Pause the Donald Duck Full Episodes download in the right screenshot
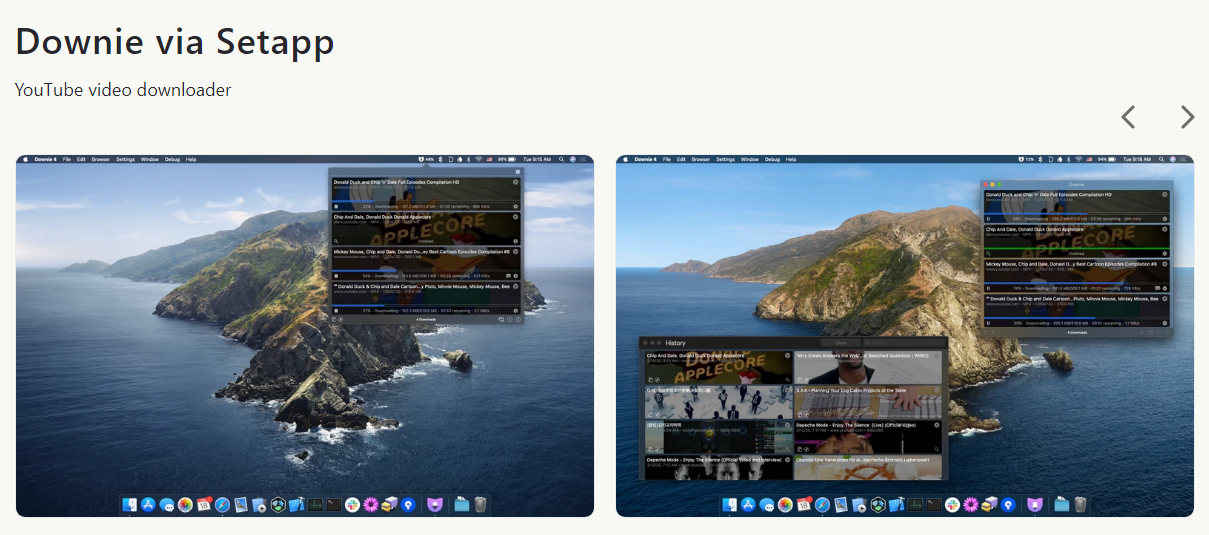The image size is (1209, 535). (x=989, y=218)
